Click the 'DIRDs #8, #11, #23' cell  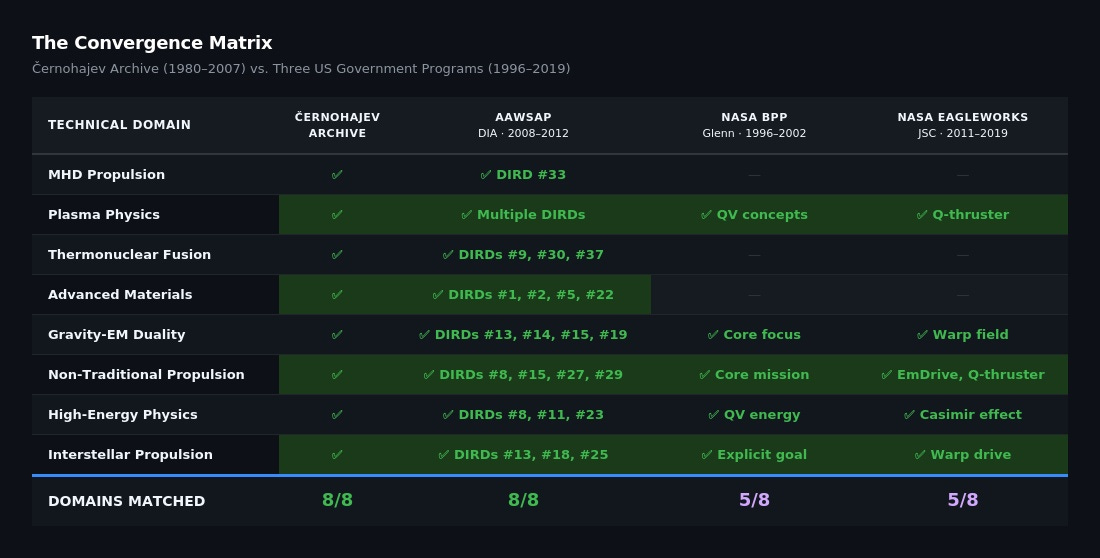(x=523, y=415)
